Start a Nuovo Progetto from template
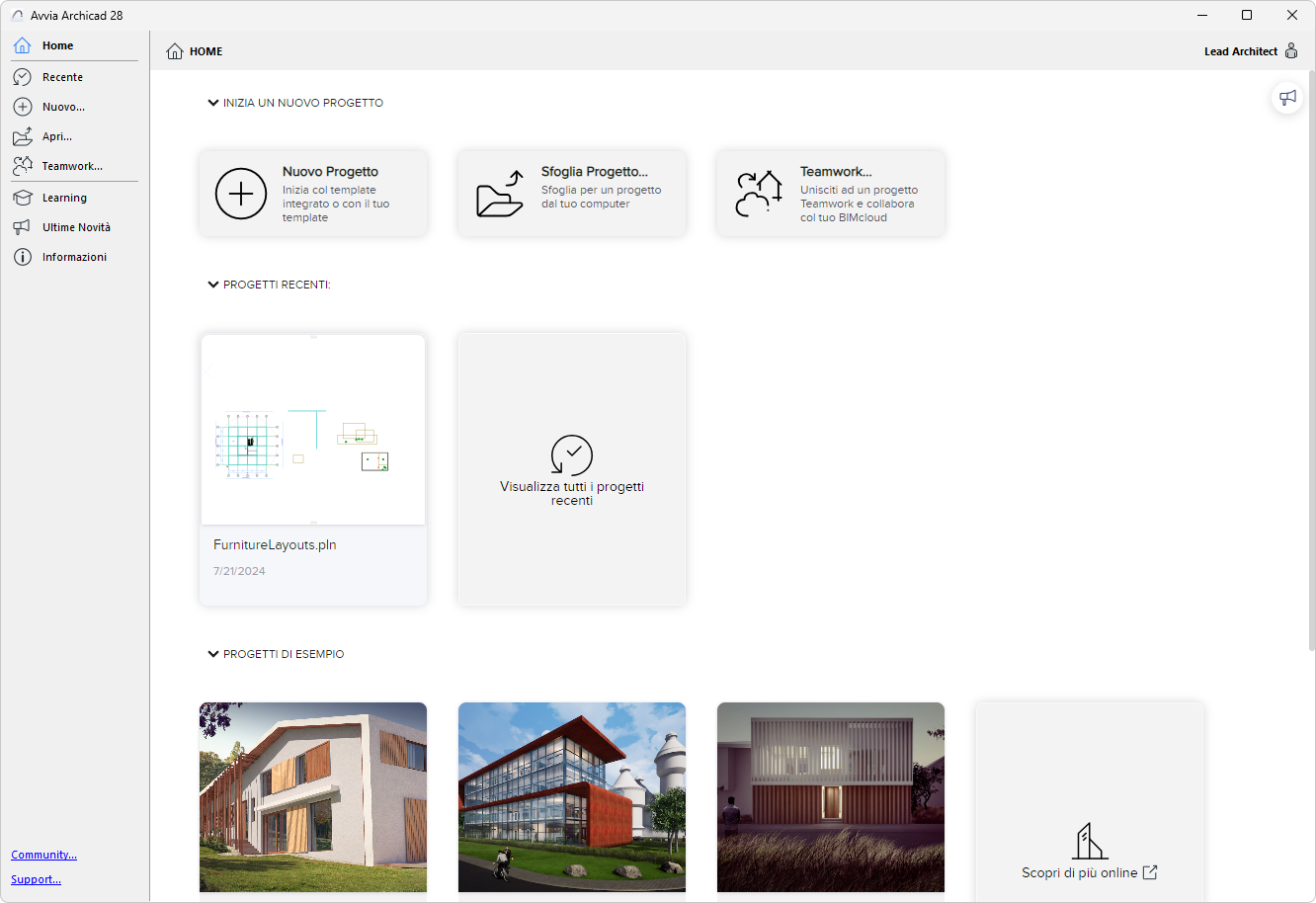 point(313,194)
